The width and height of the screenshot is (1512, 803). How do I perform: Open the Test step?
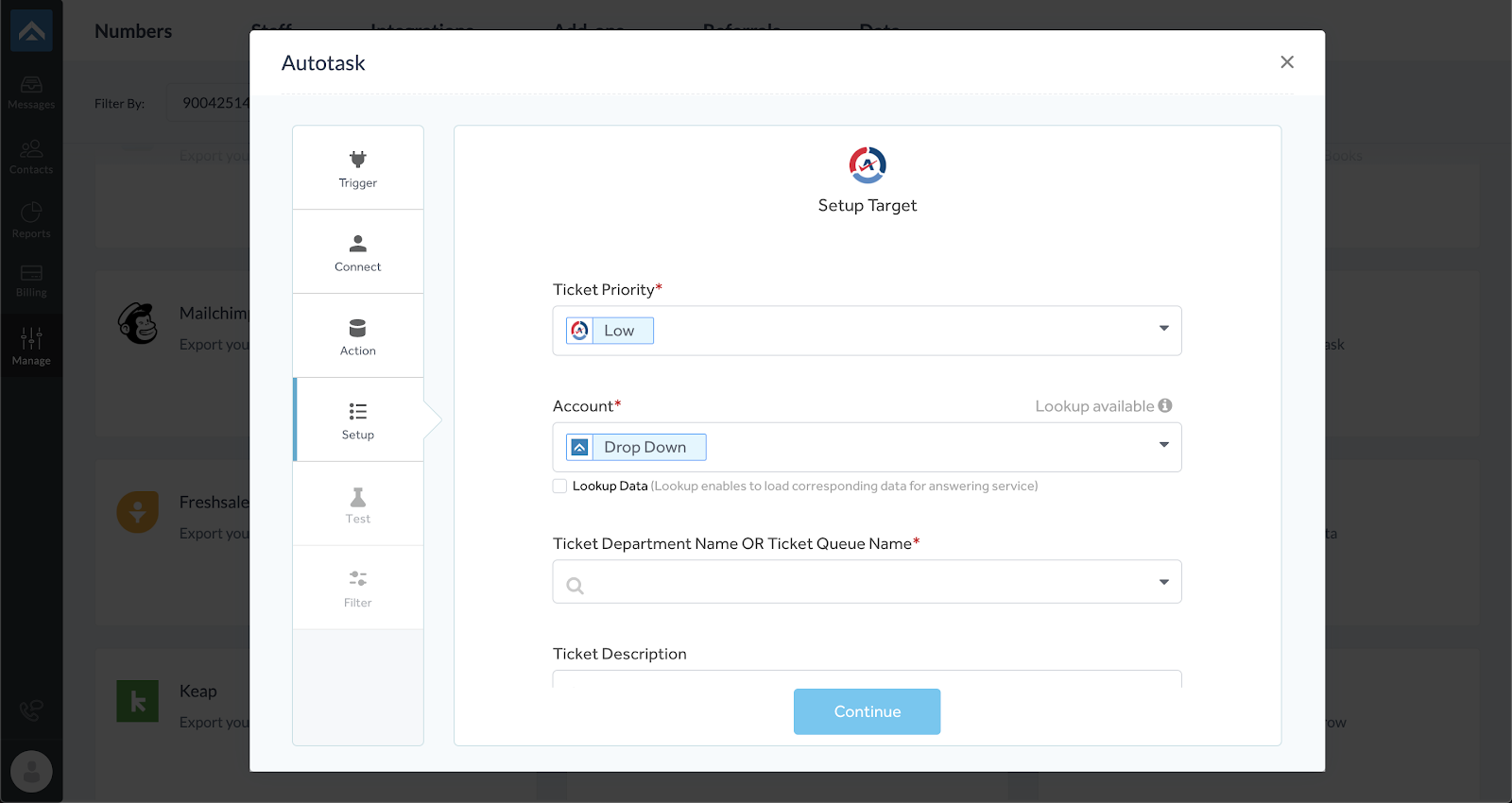pos(358,504)
